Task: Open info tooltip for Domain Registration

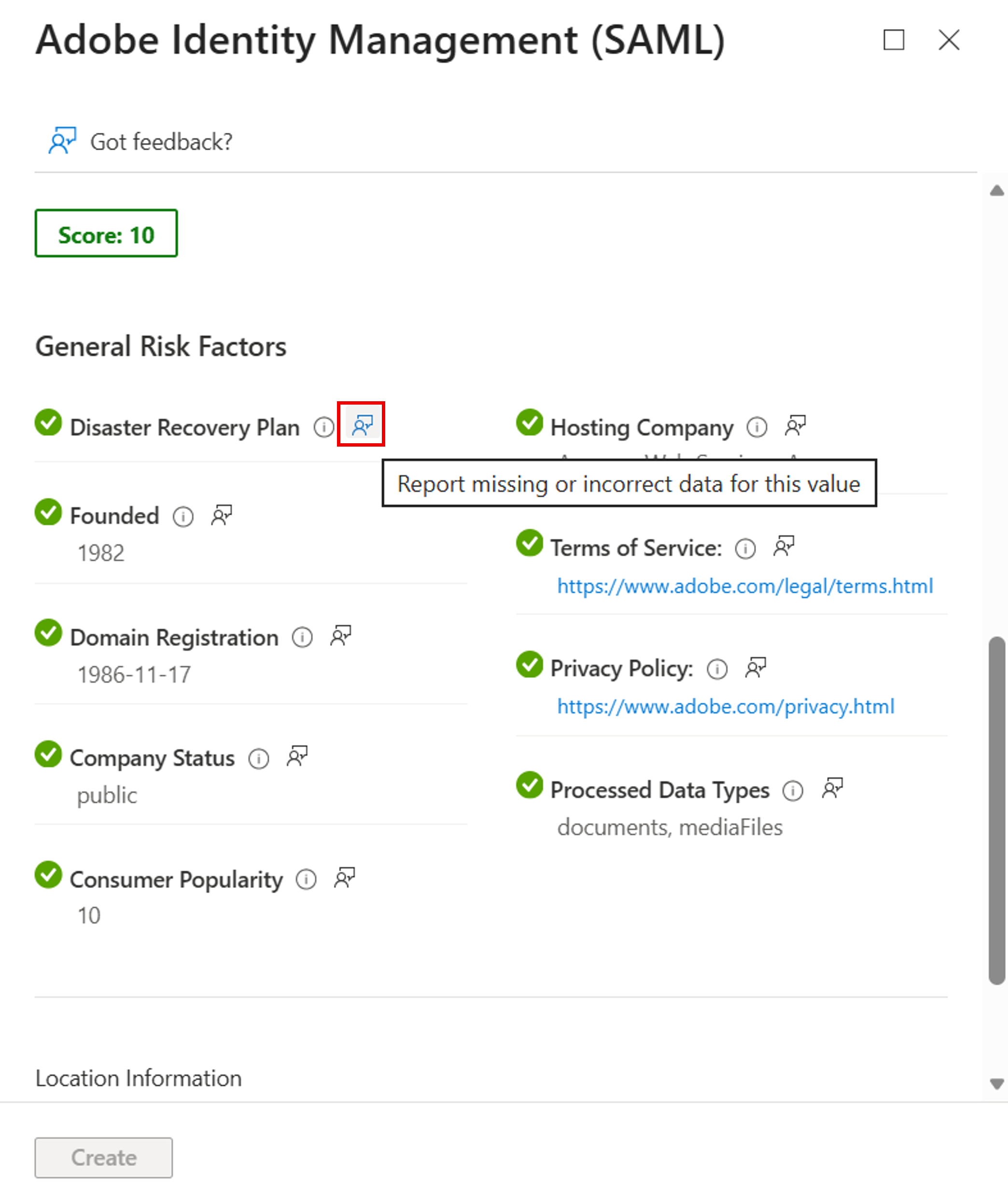Action: coord(302,637)
